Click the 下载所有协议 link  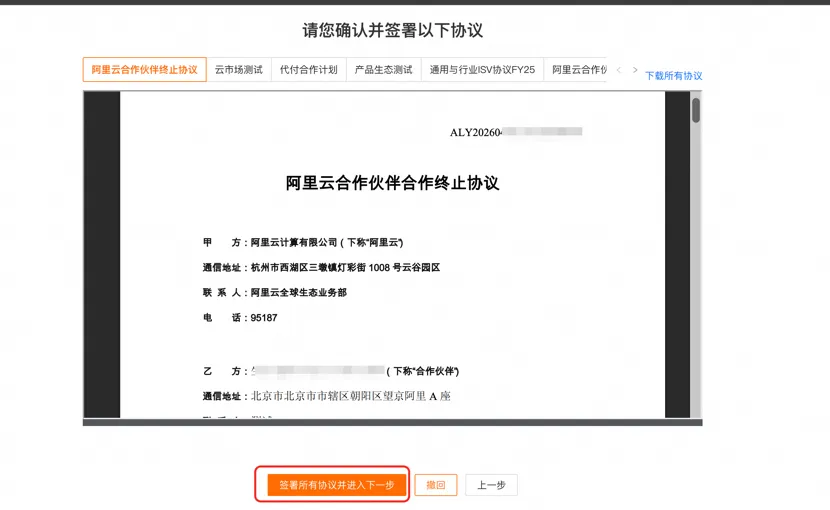click(673, 76)
